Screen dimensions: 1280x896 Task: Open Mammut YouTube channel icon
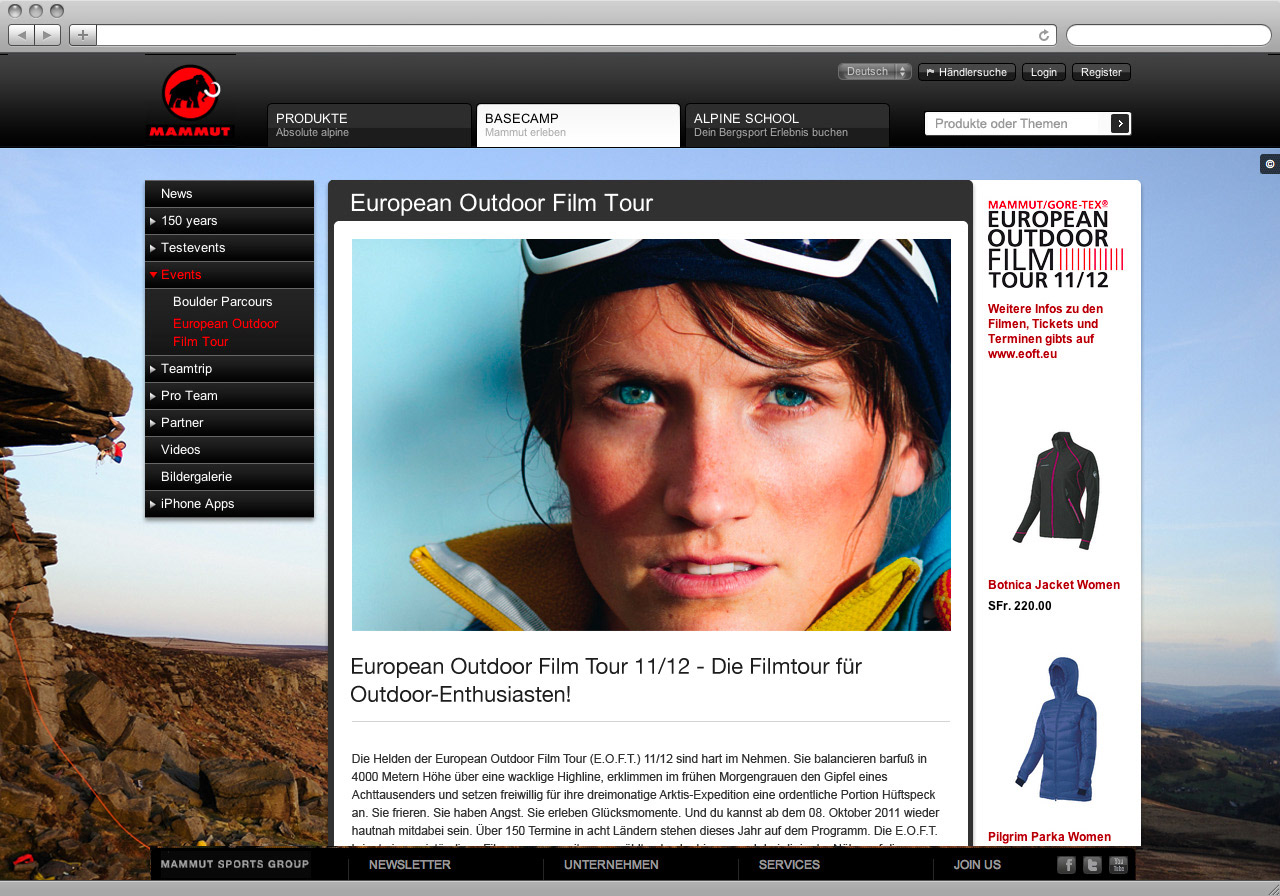1118,865
